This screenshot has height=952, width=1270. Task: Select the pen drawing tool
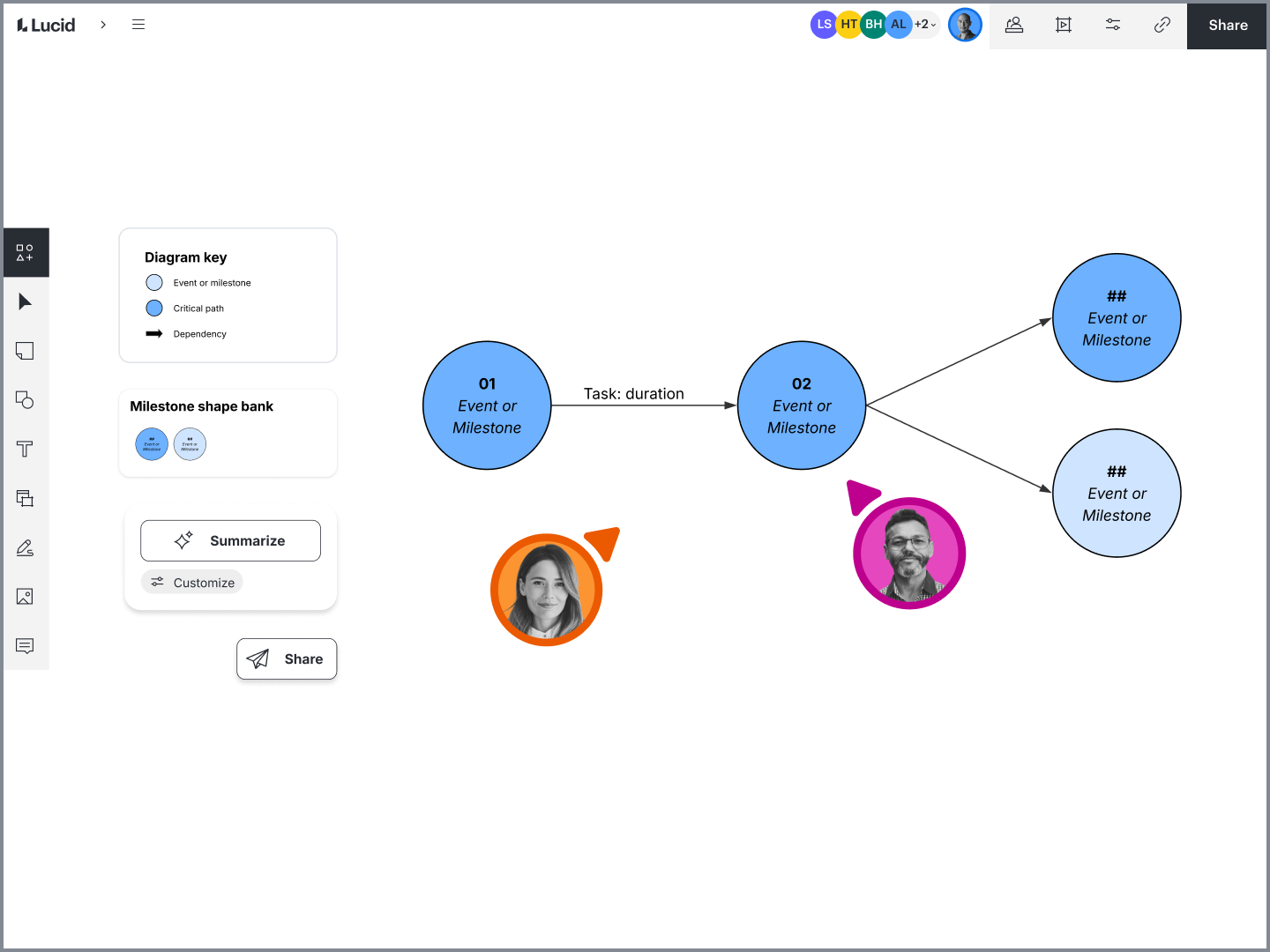click(x=25, y=547)
